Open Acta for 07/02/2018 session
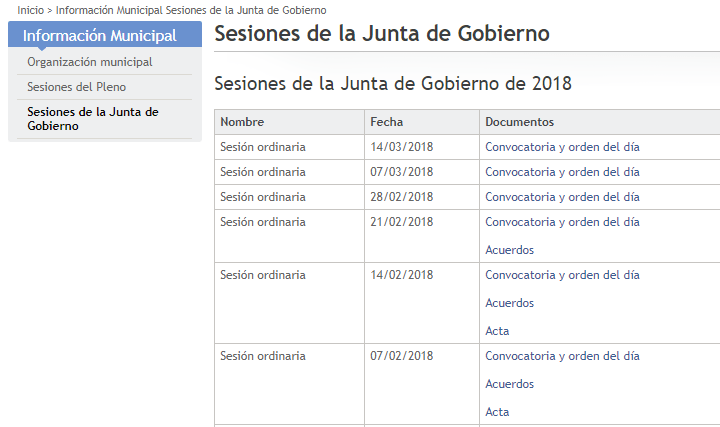The width and height of the screenshot is (720, 427). pyautogui.click(x=497, y=412)
